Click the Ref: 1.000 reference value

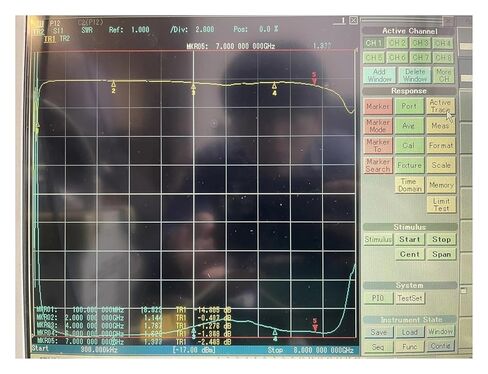(129, 30)
